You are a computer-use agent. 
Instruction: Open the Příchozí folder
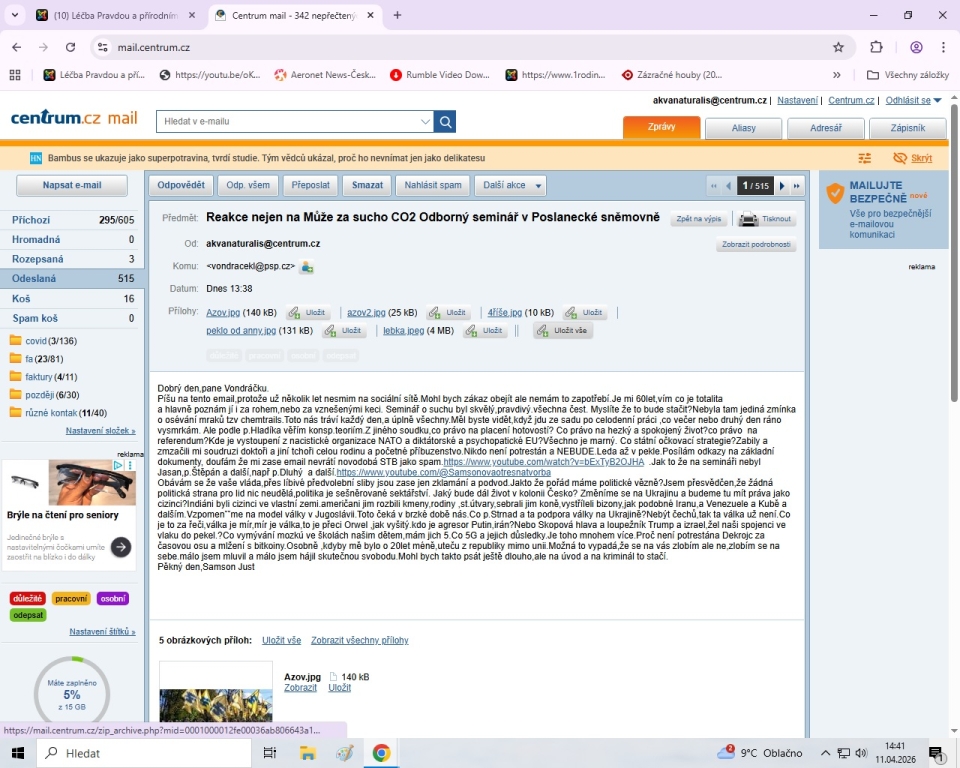pos(31,220)
